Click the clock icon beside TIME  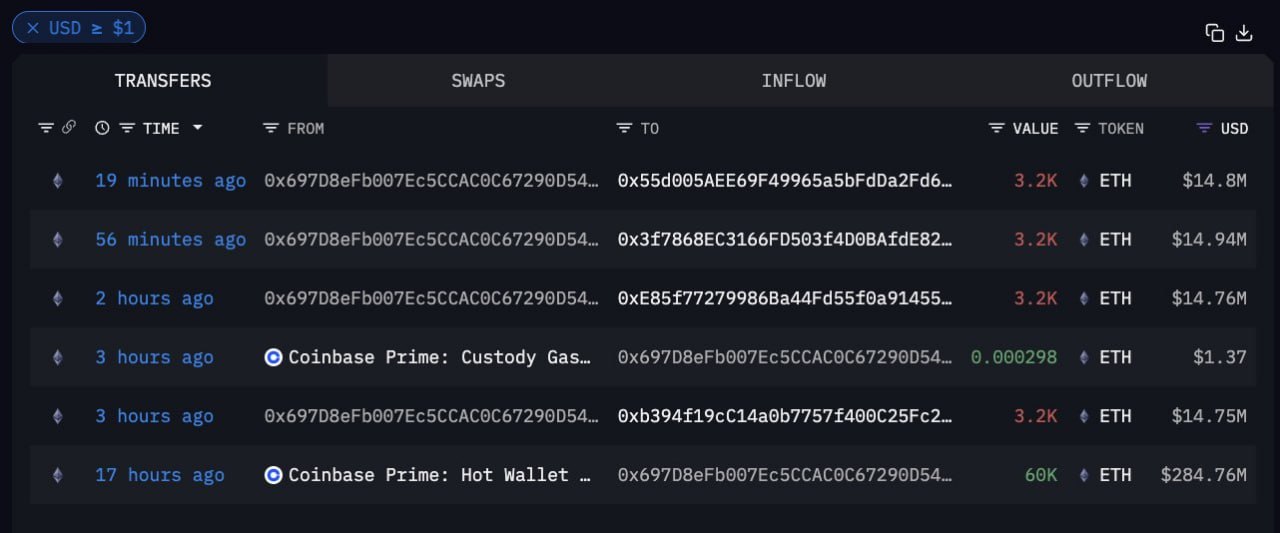102,128
